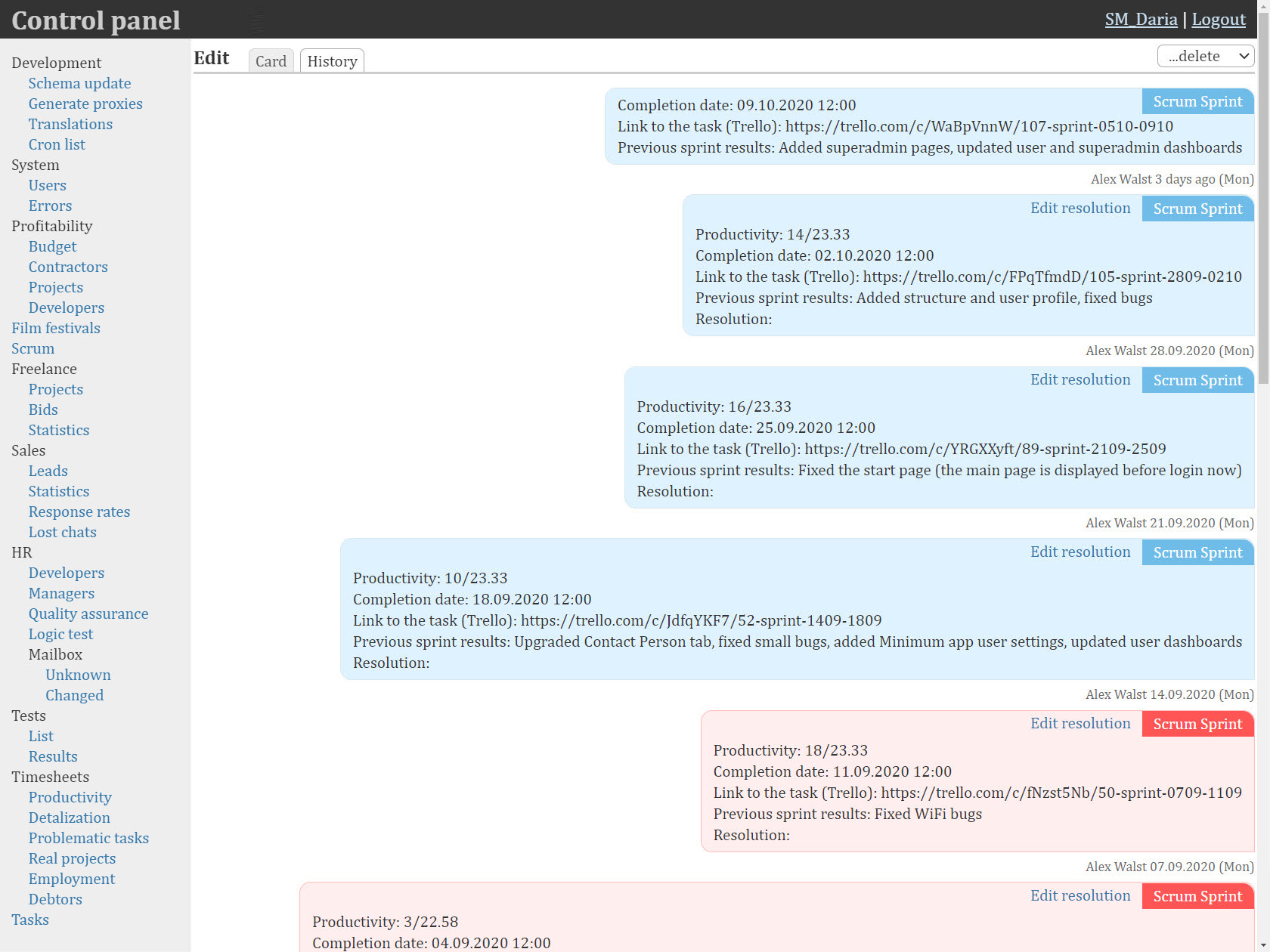Click the top blue Scrum Sprint label
Screen dimensions: 1270x952
pos(1197,101)
